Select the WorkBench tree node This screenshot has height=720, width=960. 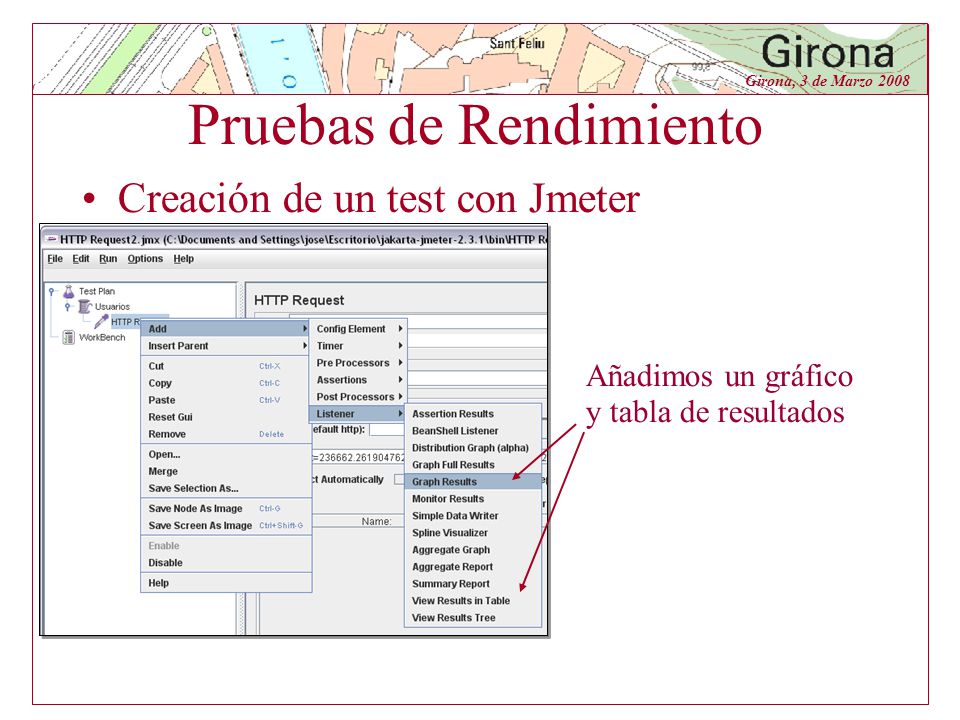[x=102, y=337]
